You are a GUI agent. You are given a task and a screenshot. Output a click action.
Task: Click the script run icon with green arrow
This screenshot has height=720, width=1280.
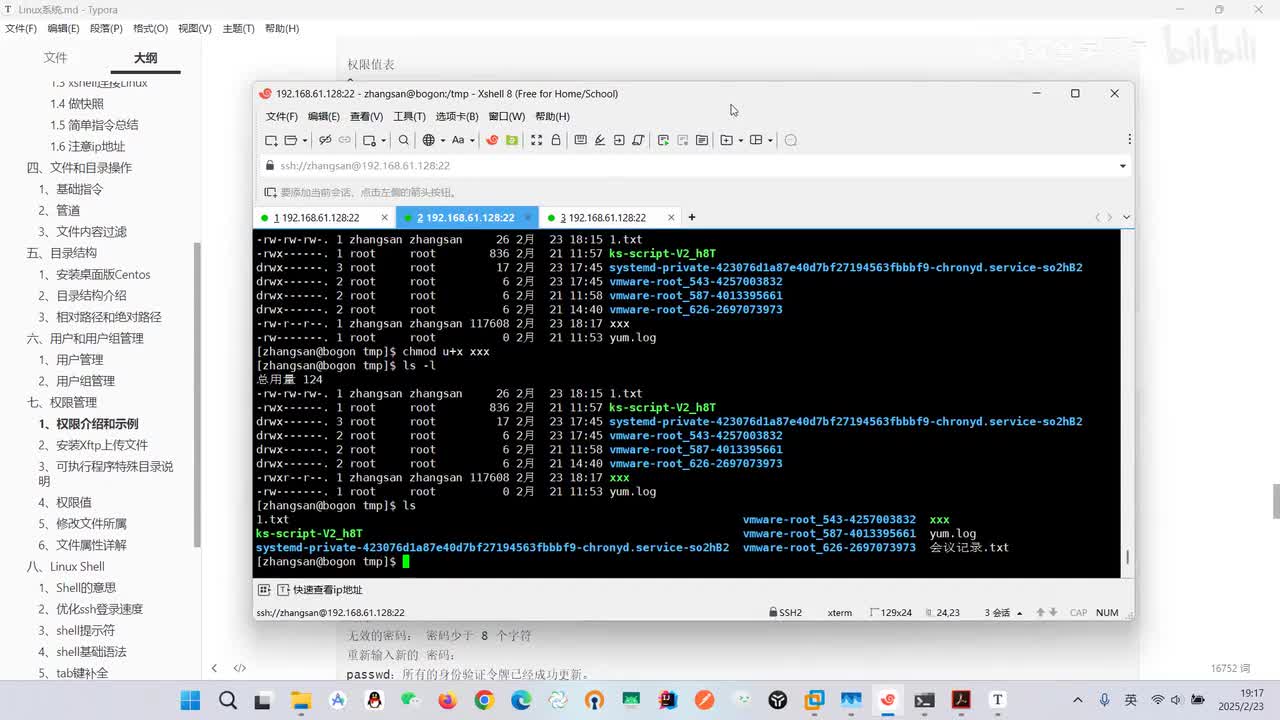click(663, 140)
